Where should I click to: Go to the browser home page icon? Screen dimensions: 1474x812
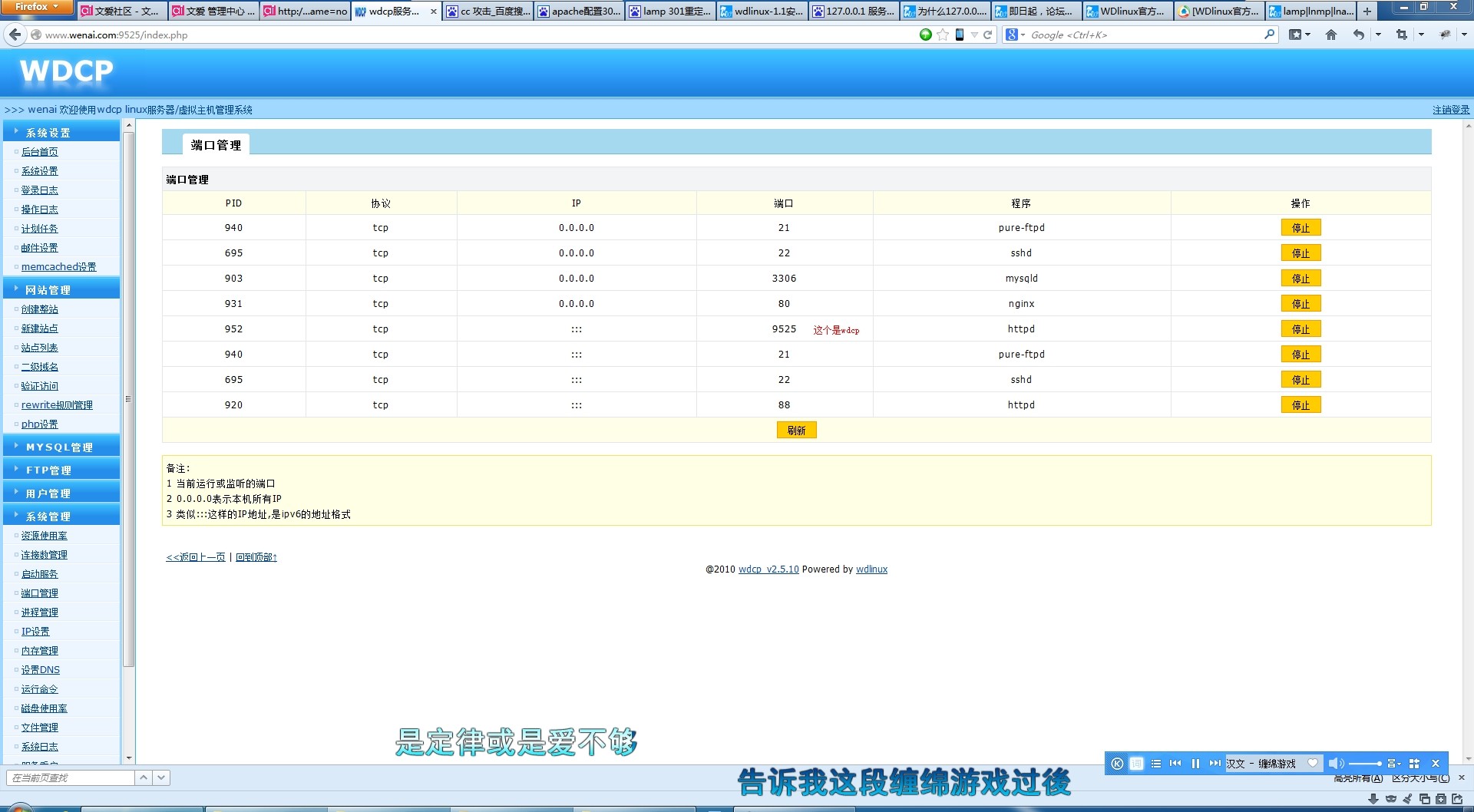tap(1331, 35)
